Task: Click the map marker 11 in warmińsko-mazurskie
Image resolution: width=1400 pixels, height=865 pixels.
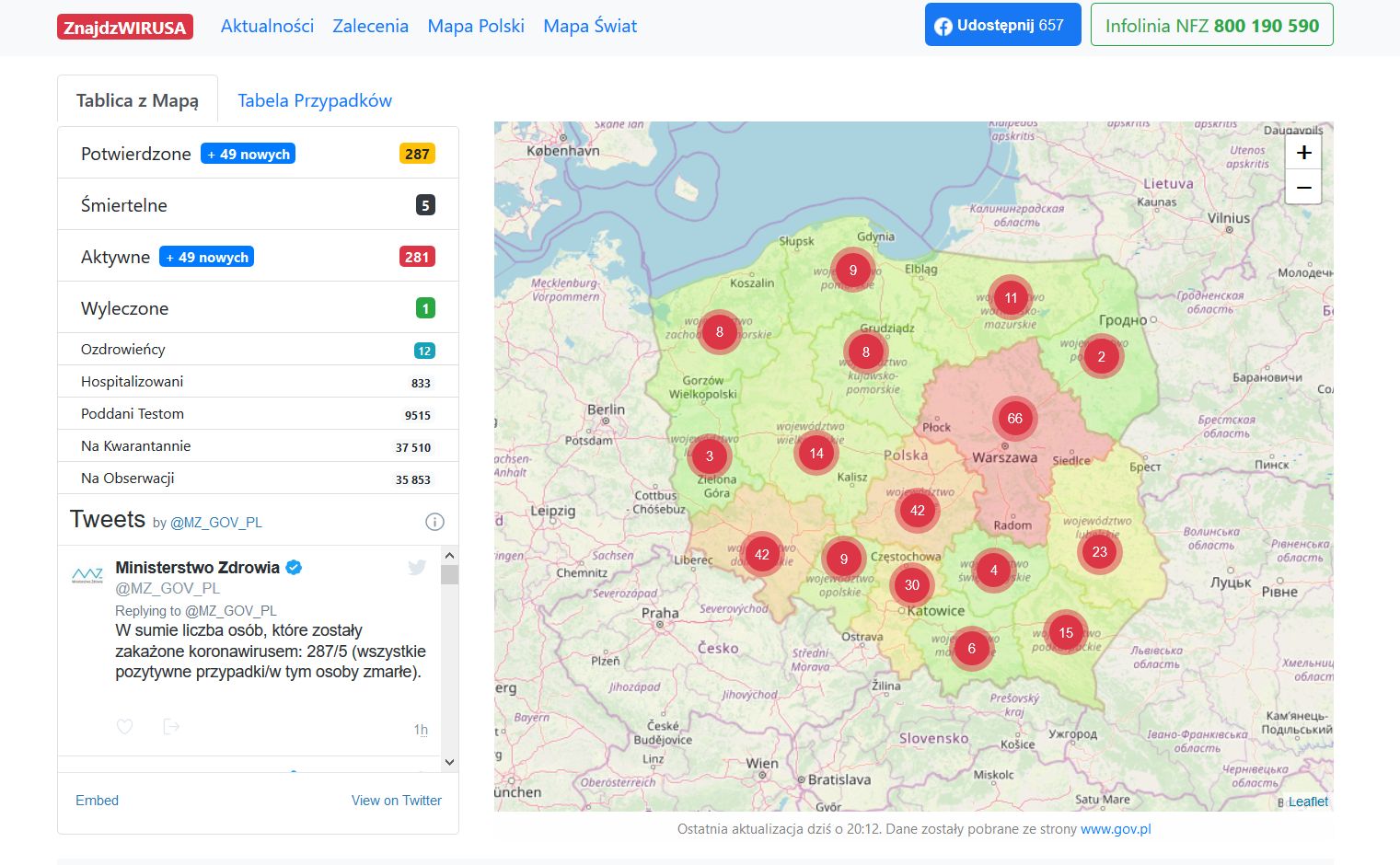Action: point(1011,297)
